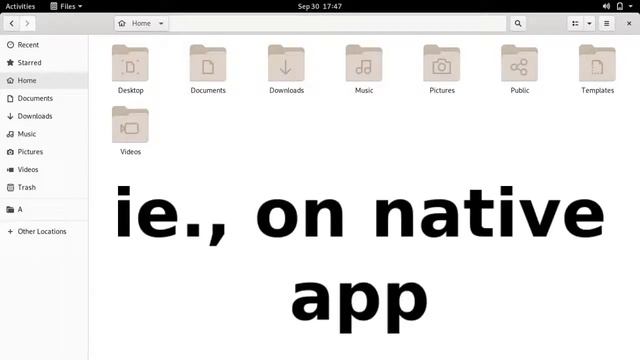Click the search magnifier icon
Screen dimensions: 640x360
tap(518, 24)
